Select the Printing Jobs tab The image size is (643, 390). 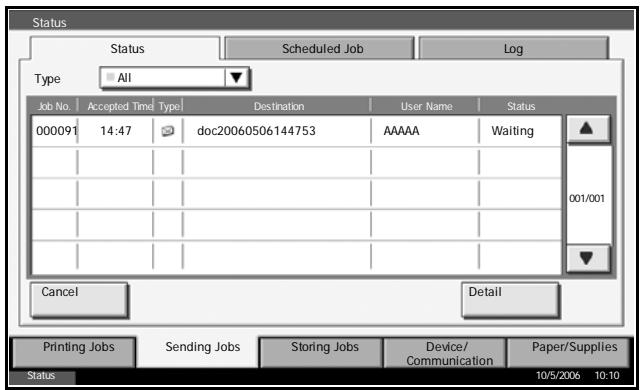(74, 352)
